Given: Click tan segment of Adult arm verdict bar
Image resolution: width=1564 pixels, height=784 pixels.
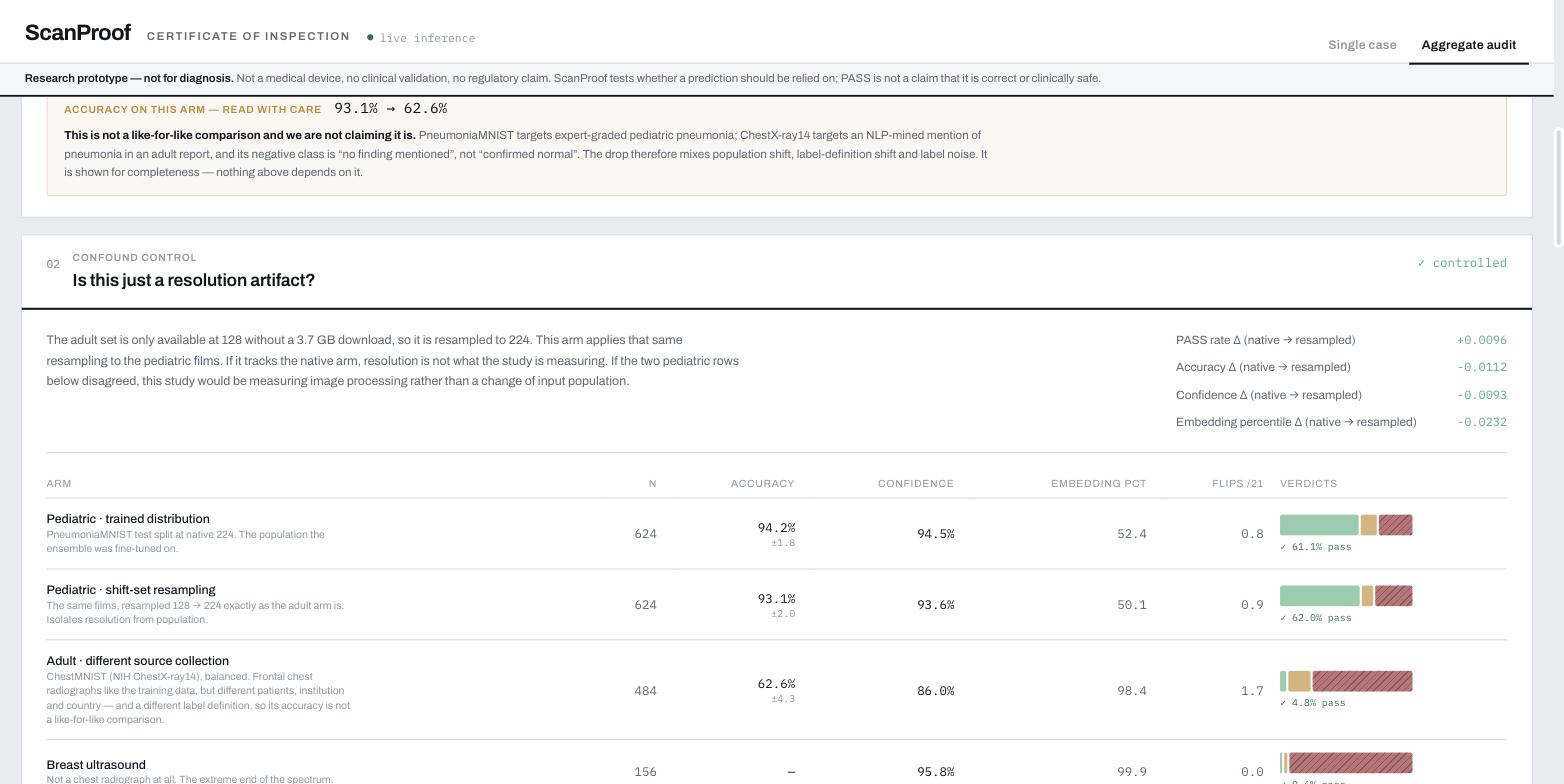Looking at the screenshot, I should (1299, 681).
